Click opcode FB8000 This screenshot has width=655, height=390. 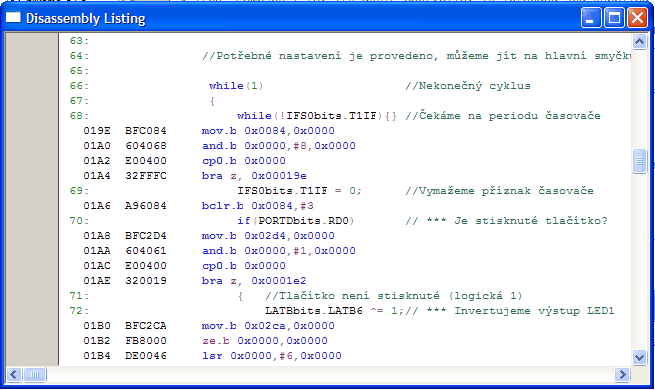click(x=146, y=341)
